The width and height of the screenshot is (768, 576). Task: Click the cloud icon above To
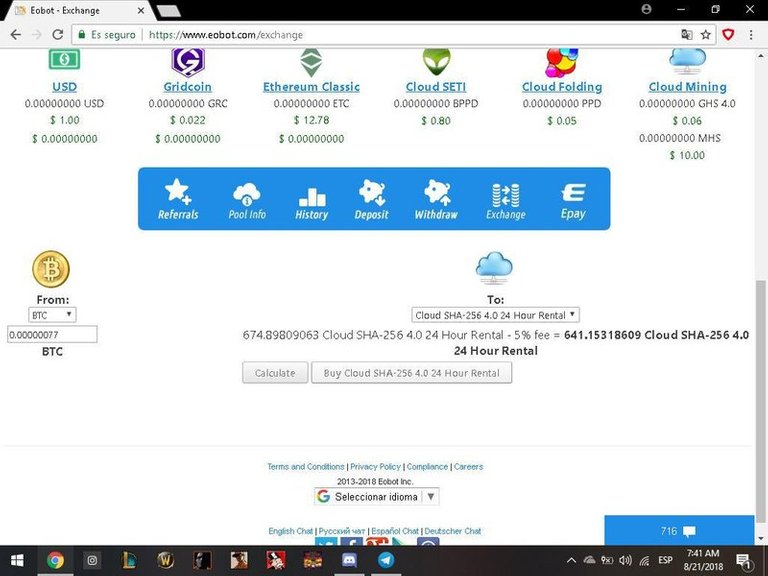[x=494, y=268]
